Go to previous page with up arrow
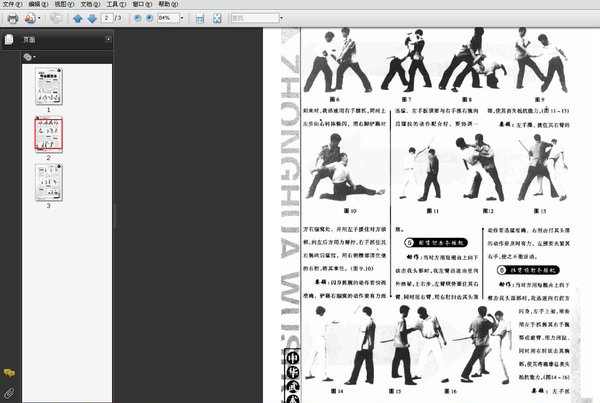The width and height of the screenshot is (600, 403). point(78,18)
